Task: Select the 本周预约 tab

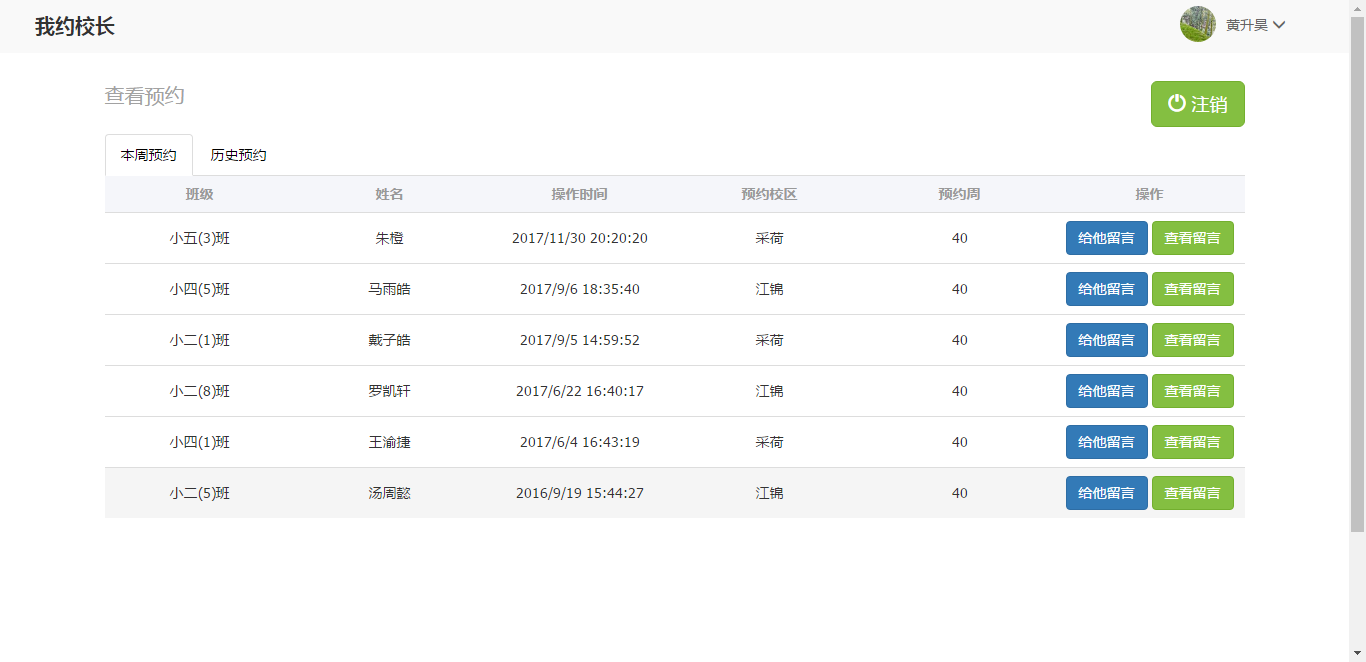Action: coord(148,155)
